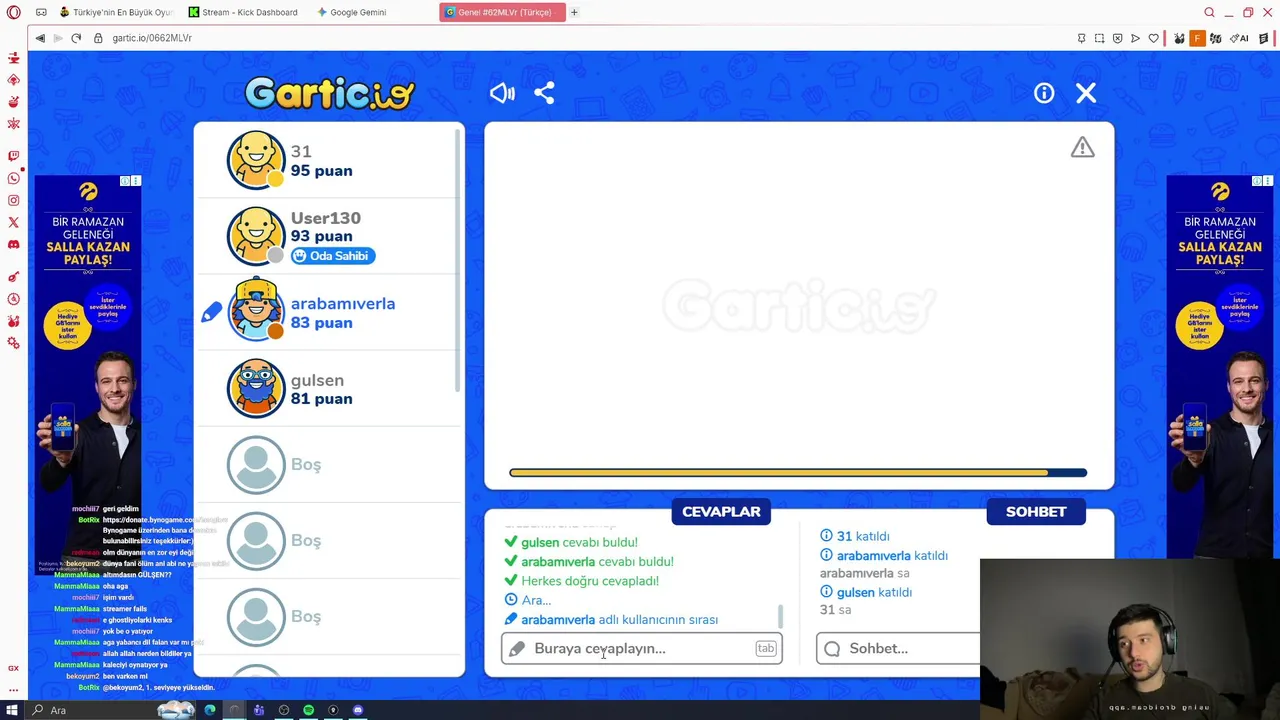
Task: Click the address bar URL
Action: click(152, 38)
